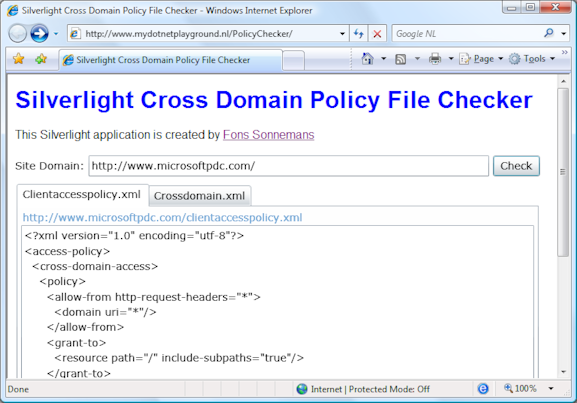
Task: Click the IE window title bar icon
Action: 13,10
